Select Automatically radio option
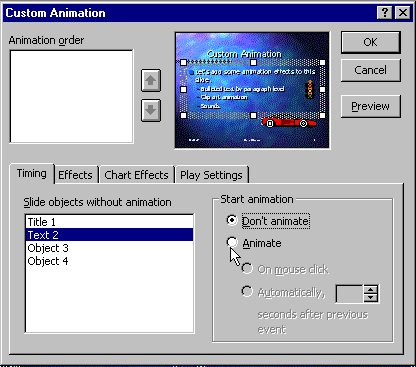Screen dimensions: 416x367 [x=247, y=291]
